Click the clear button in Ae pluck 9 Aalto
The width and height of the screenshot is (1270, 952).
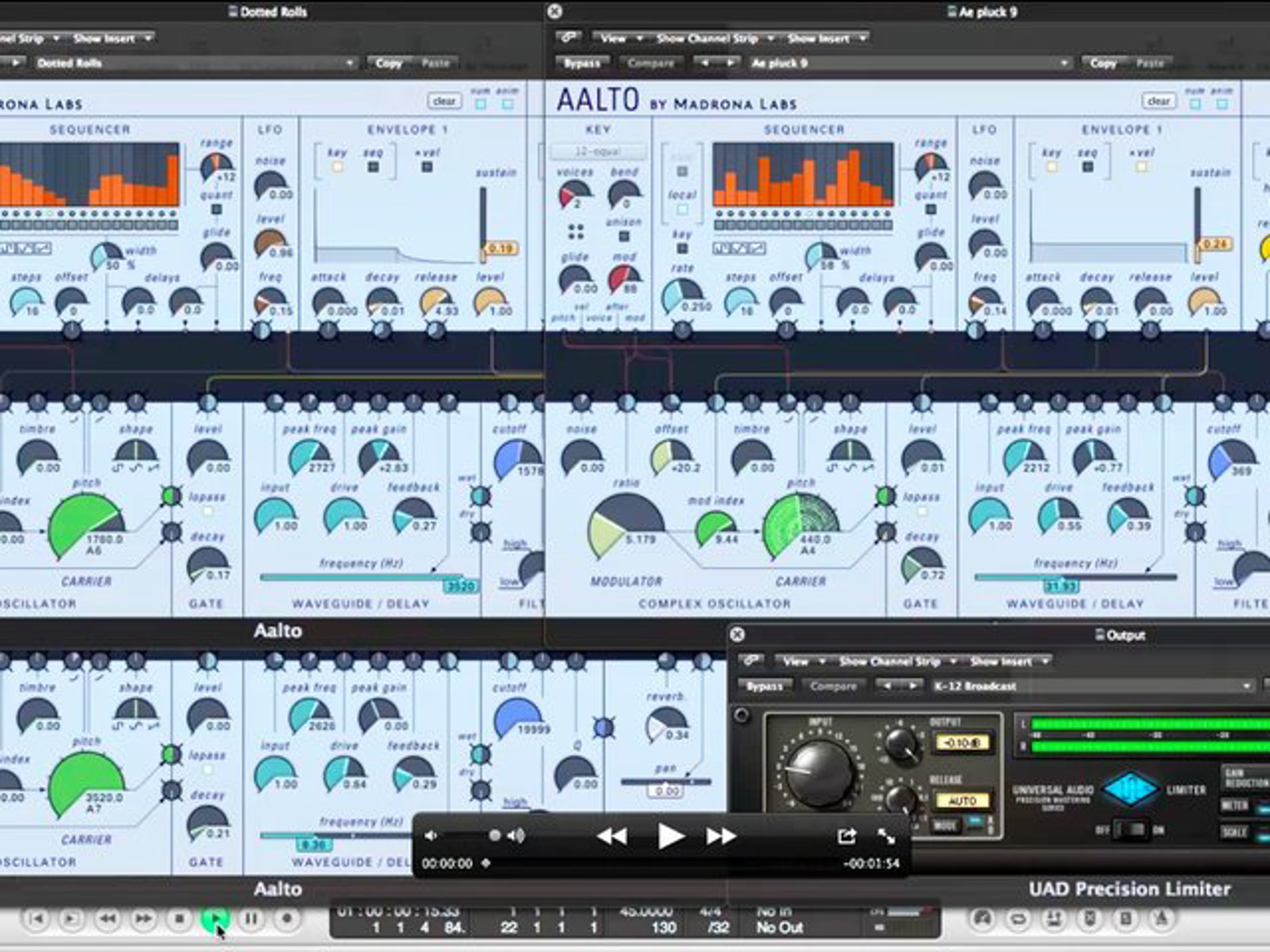point(1159,101)
